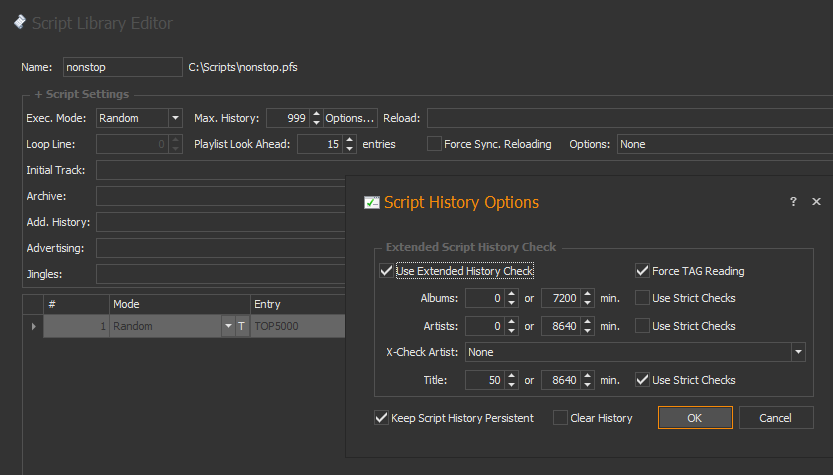
Task: Click the Entry column header
Action: pos(298,304)
